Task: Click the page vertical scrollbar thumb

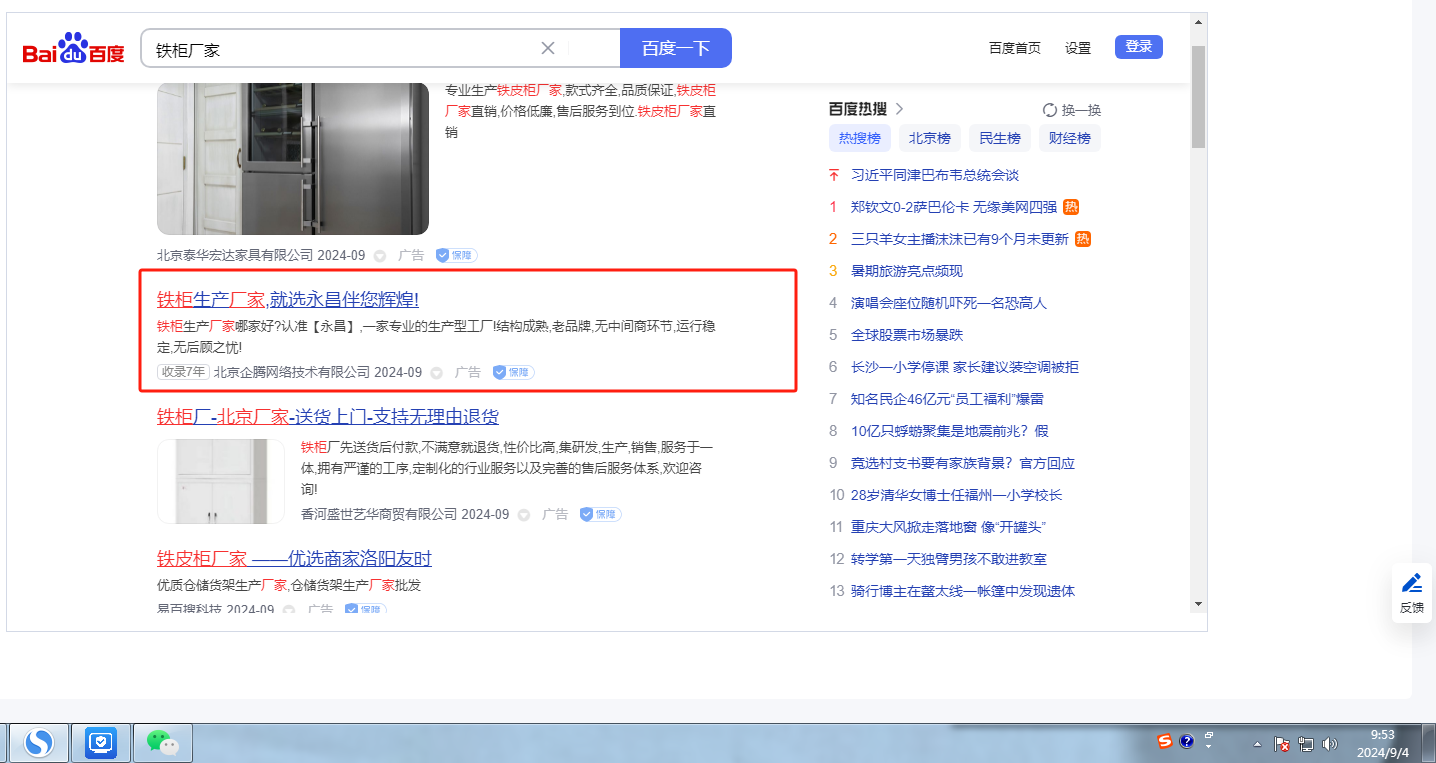Action: point(1198,96)
